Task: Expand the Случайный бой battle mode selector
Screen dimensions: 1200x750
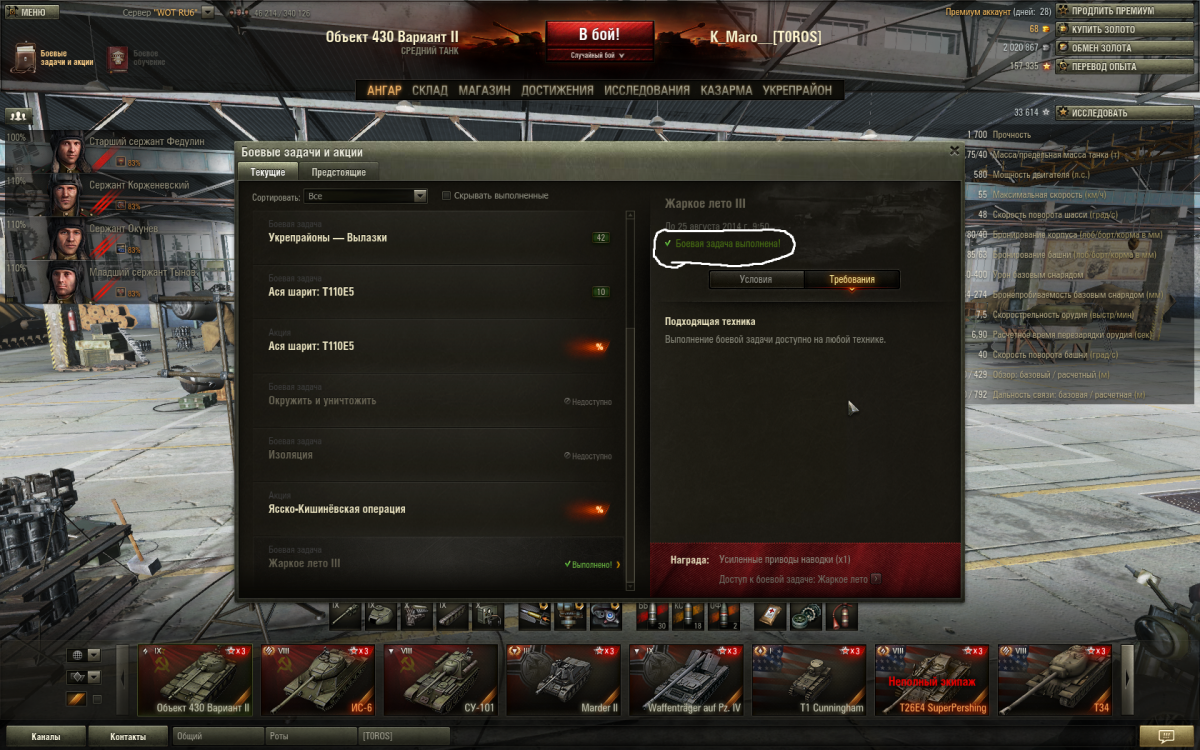Action: (x=597, y=55)
